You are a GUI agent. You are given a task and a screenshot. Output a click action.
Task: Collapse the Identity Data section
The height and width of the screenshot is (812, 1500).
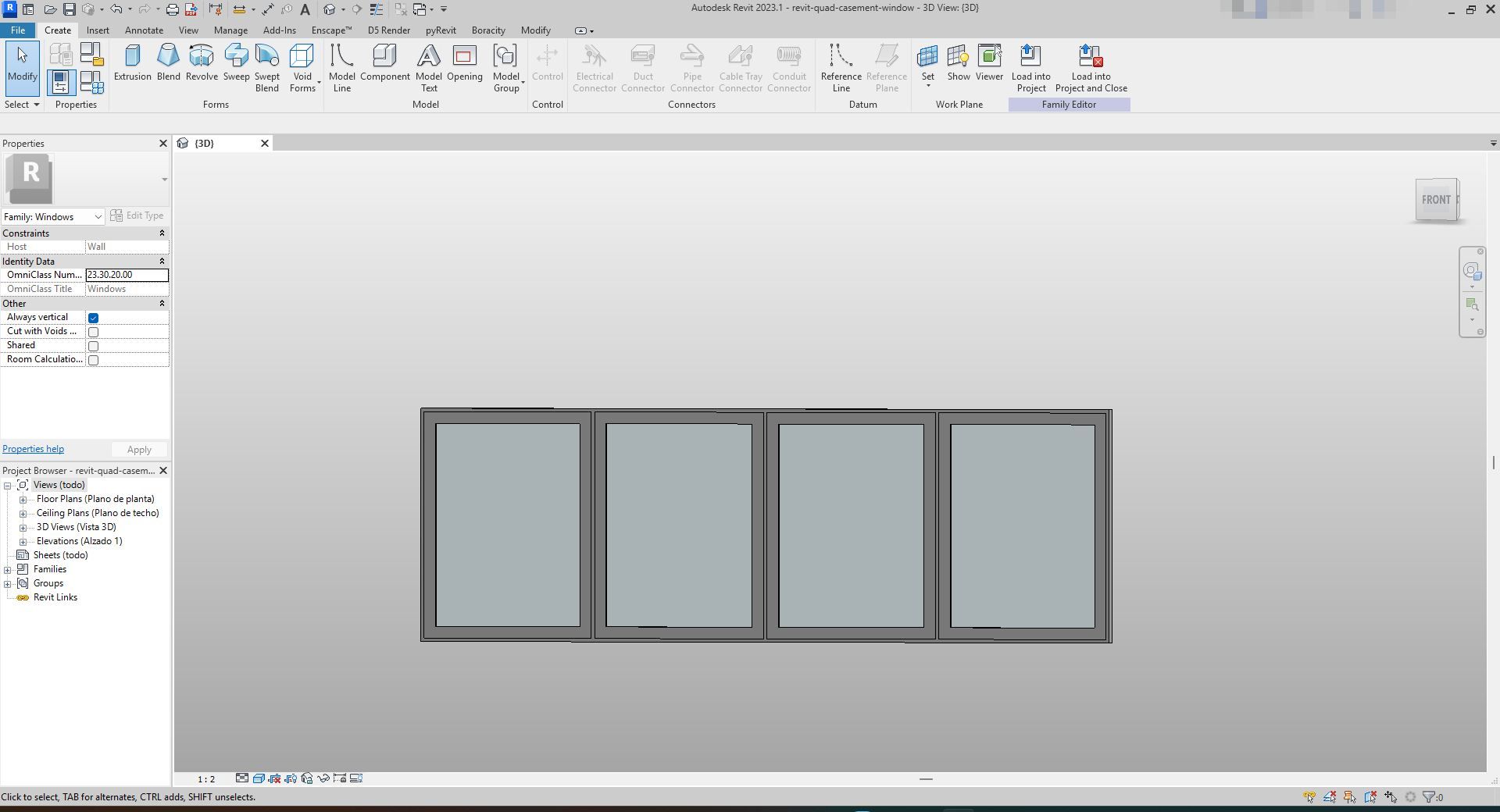162,262
